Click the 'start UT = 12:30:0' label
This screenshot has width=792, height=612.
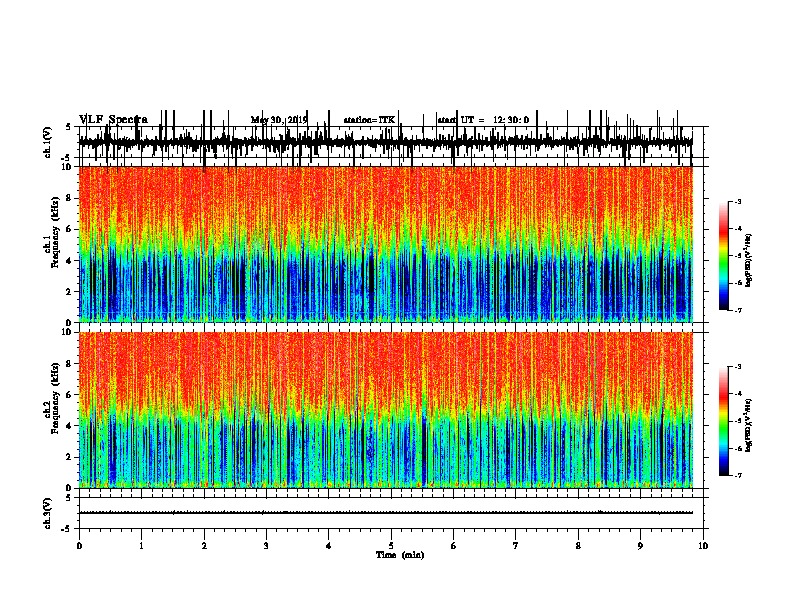coord(483,120)
